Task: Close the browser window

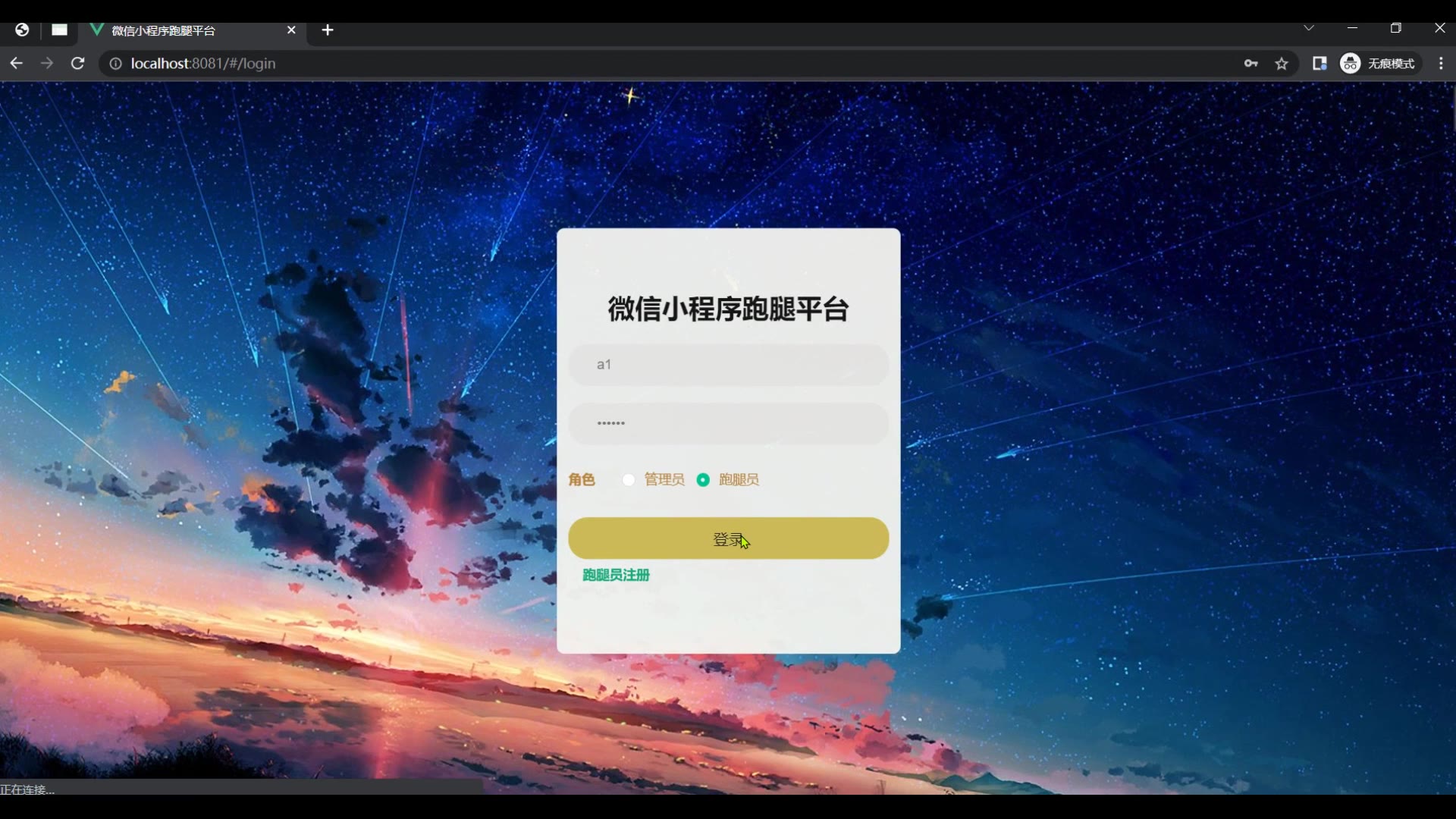Action: 1440,28
